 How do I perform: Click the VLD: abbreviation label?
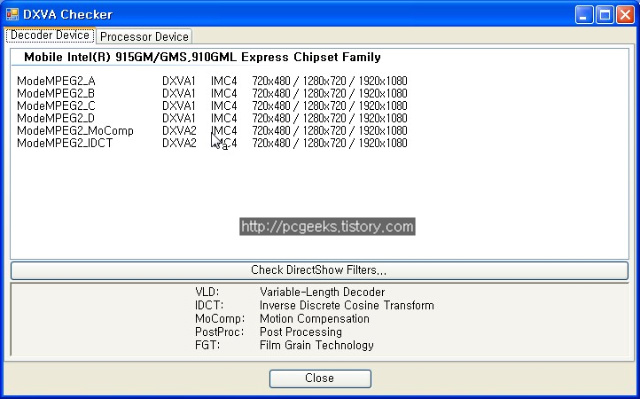tap(207, 292)
